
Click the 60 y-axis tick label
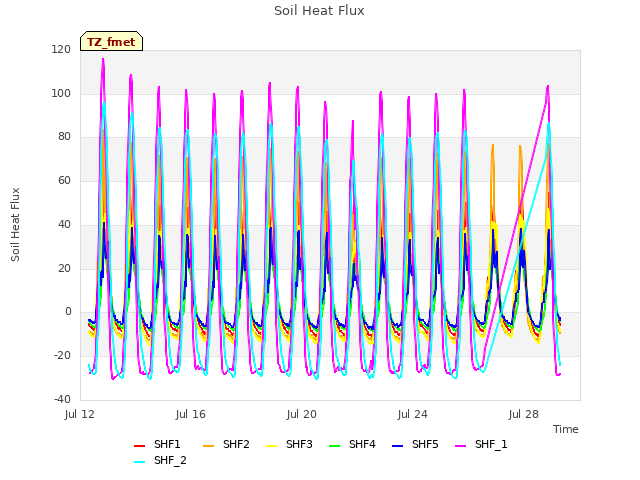point(64,180)
